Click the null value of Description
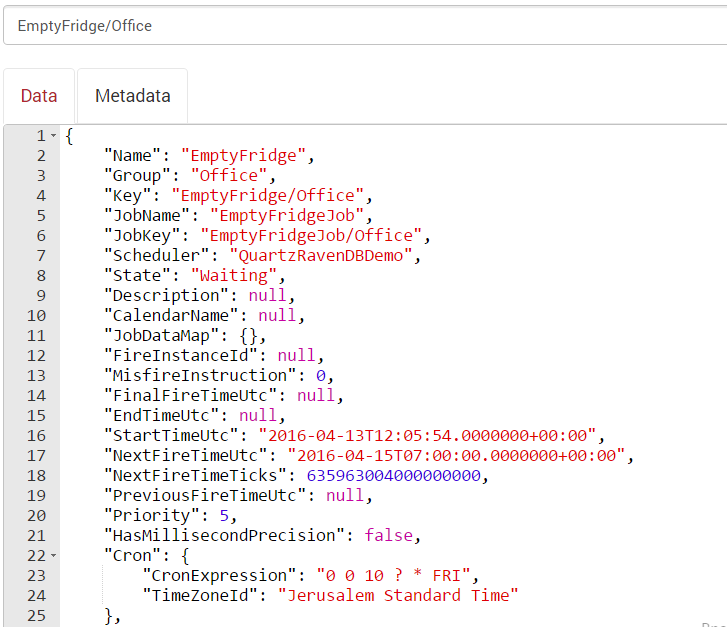The image size is (727, 627). coord(268,295)
